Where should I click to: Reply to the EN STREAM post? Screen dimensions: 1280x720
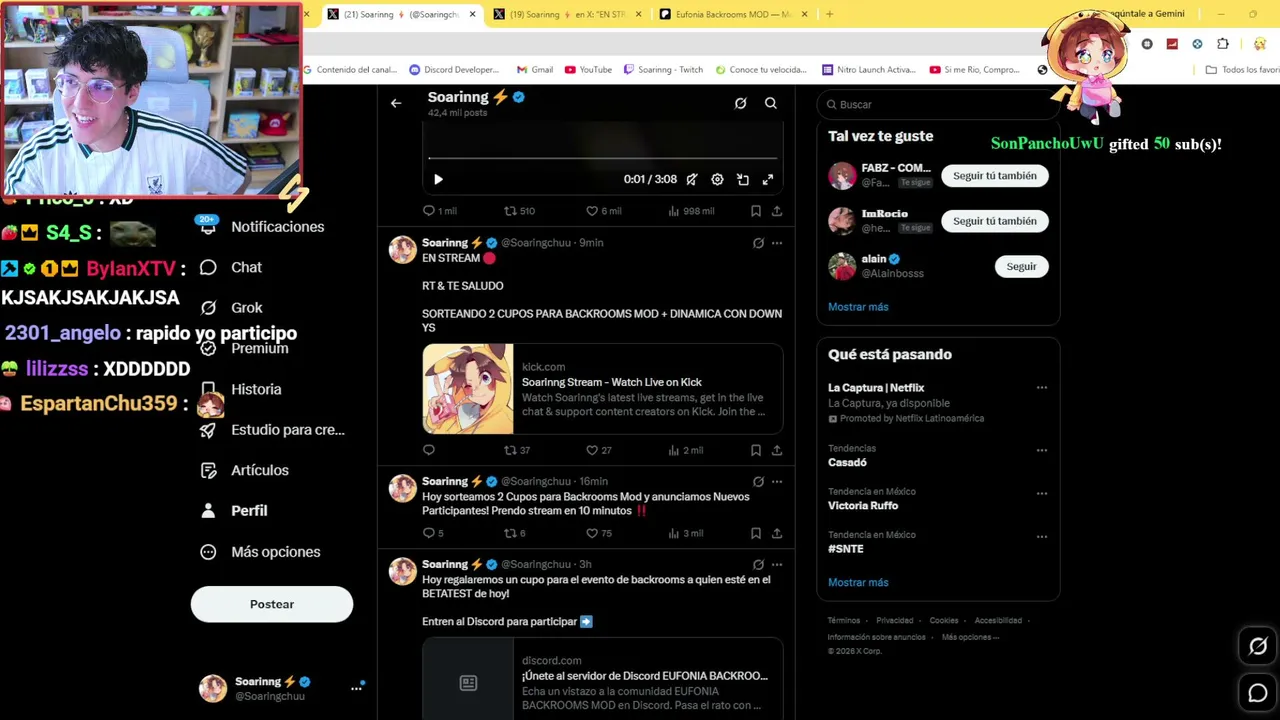tap(429, 450)
